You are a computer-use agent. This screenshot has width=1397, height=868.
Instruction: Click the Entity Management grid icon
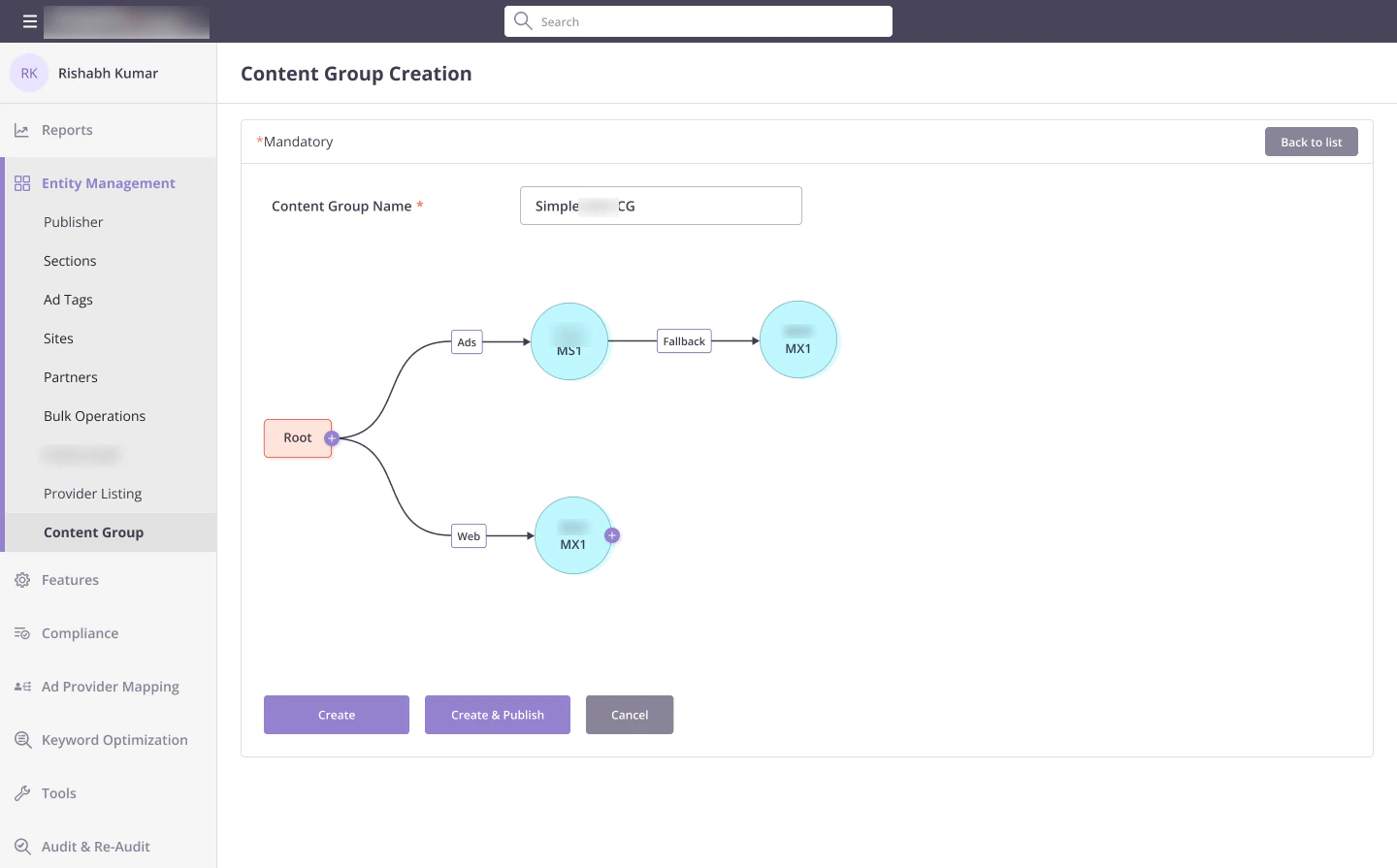(x=22, y=183)
